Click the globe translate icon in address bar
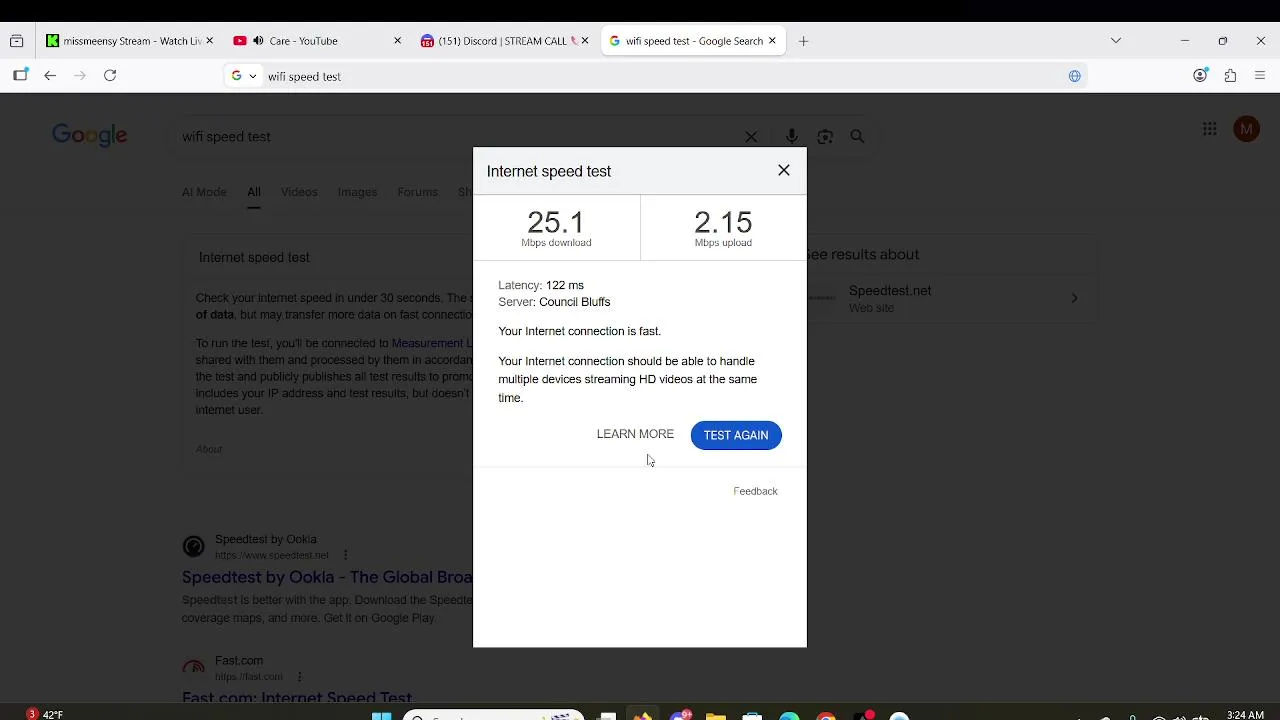Viewport: 1280px width, 720px height. (x=1075, y=76)
